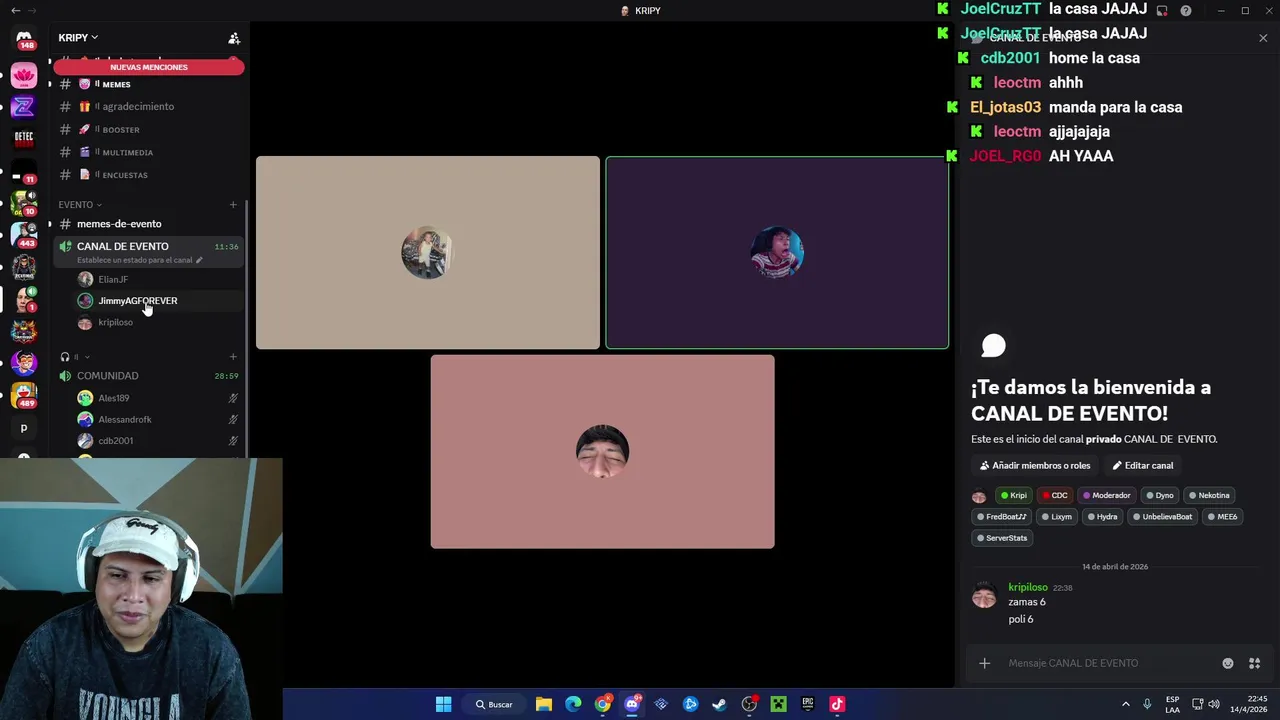This screenshot has width=1280, height=720.
Task: Collapse the EVENTO category
Action: point(80,204)
